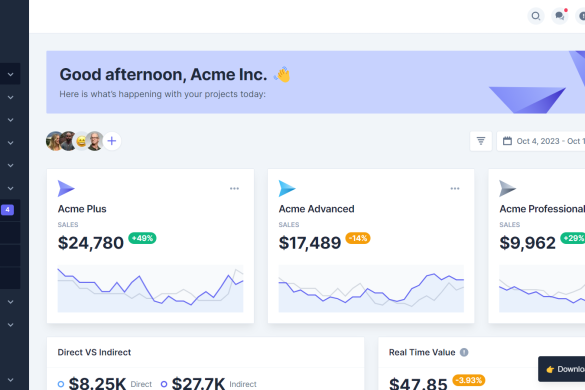This screenshot has height=390, width=585.
Task: Expand the second sidebar chevron
Action: pos(10,97)
